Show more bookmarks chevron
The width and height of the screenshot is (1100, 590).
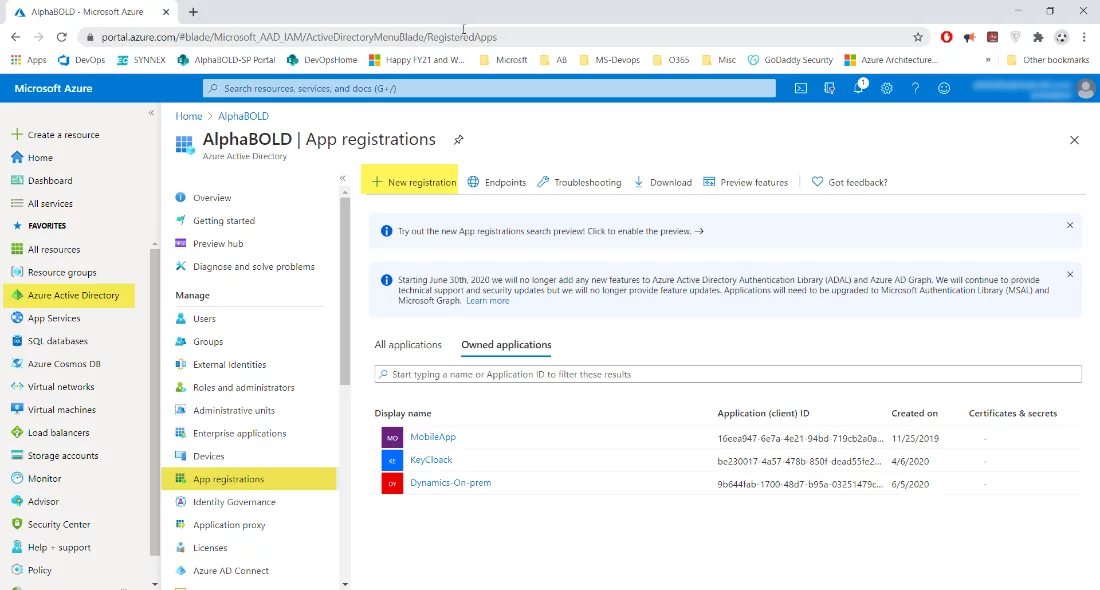coord(988,60)
